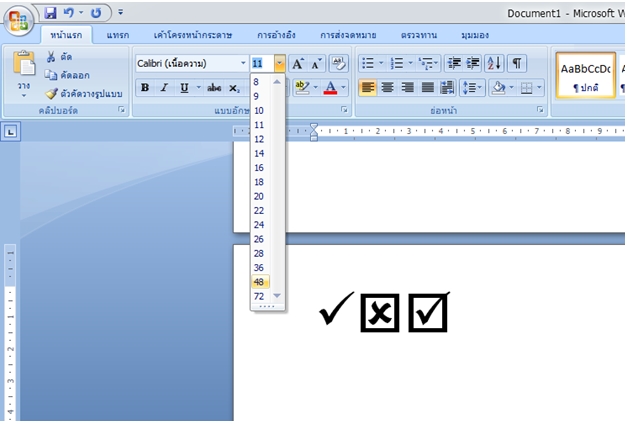Shrink font size with small A
This screenshot has width=628, height=424.
click(x=316, y=63)
